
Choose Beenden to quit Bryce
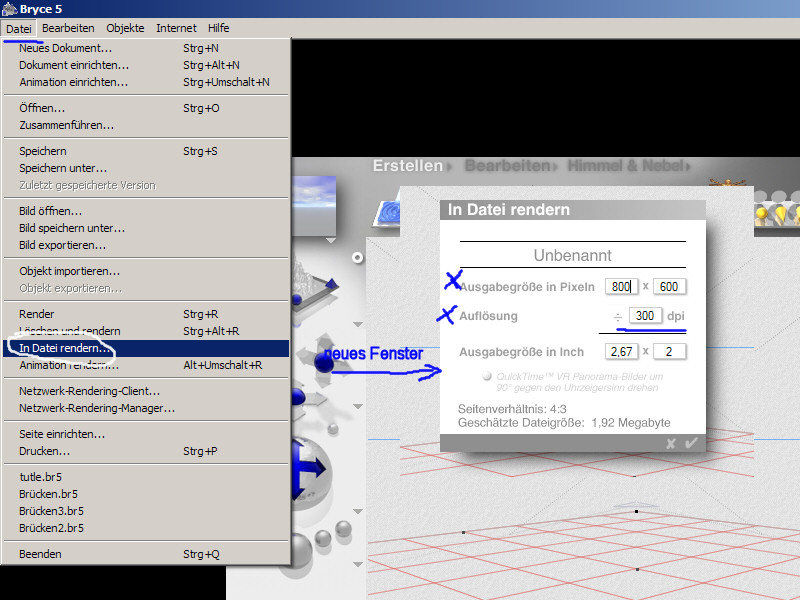tap(146, 554)
